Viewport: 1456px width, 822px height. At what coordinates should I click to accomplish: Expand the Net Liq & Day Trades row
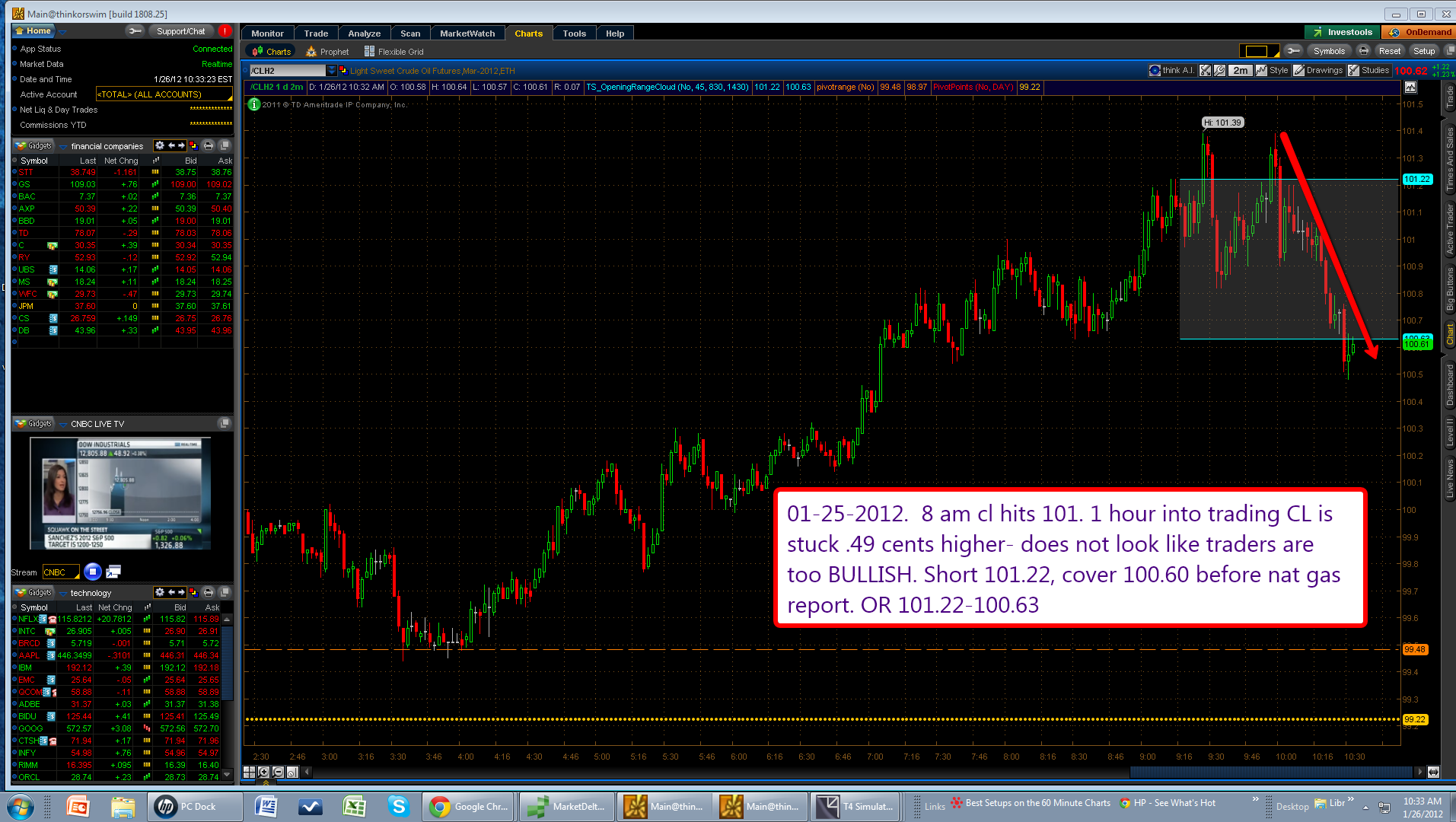(x=14, y=110)
